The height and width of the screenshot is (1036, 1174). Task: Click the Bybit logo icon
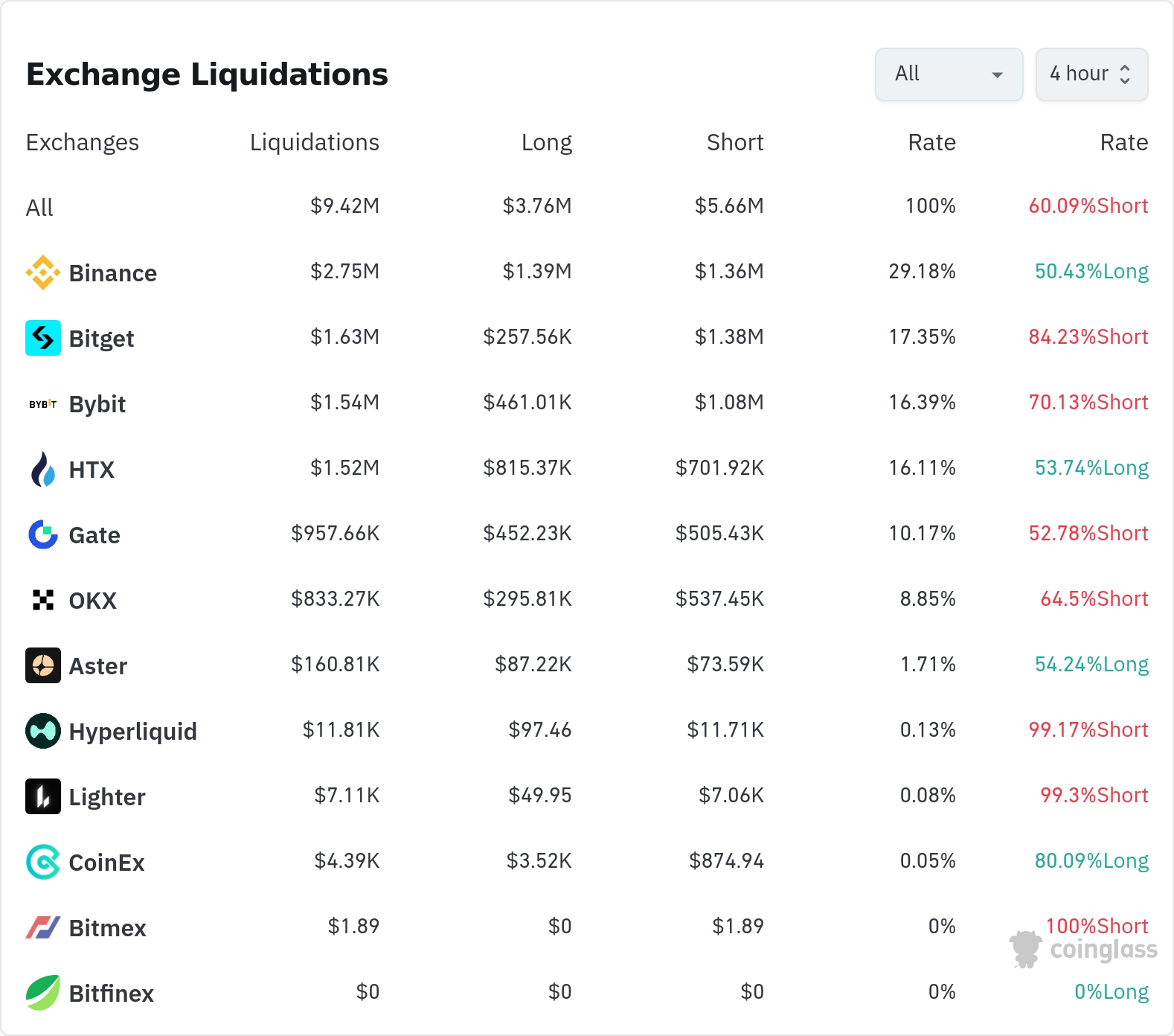coord(43,404)
